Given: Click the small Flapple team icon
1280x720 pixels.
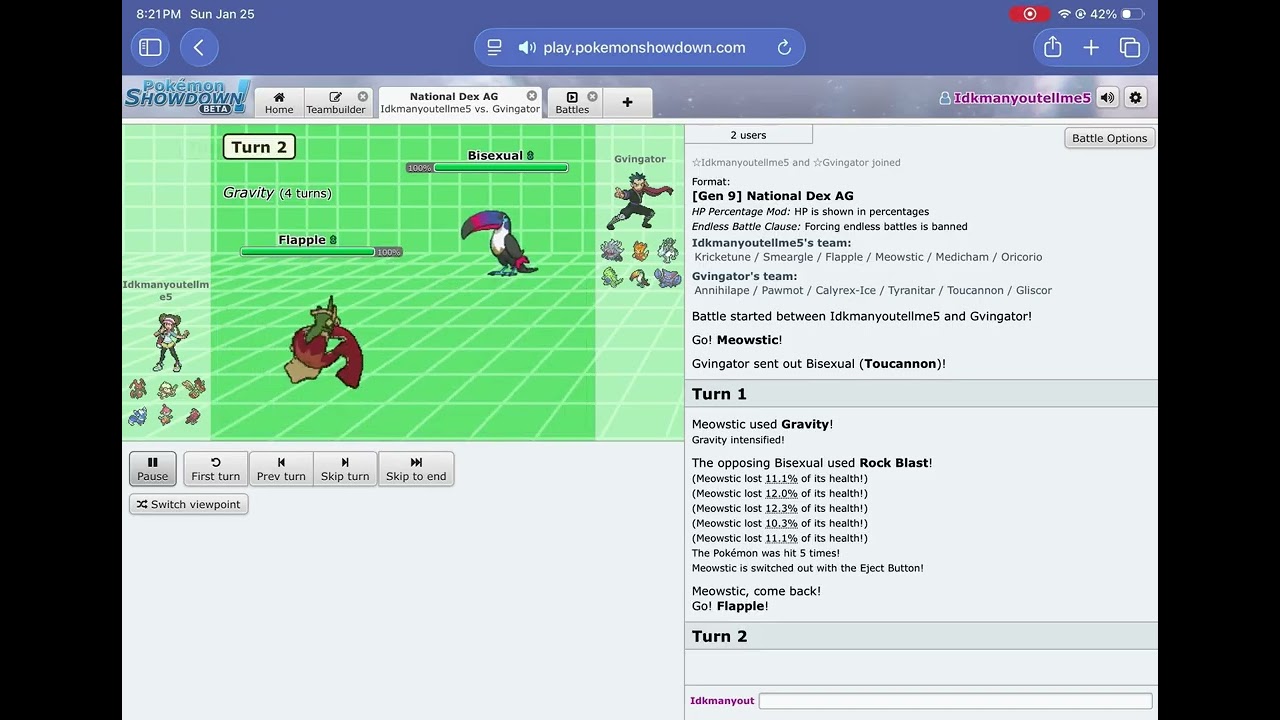Looking at the screenshot, I should point(194,388).
